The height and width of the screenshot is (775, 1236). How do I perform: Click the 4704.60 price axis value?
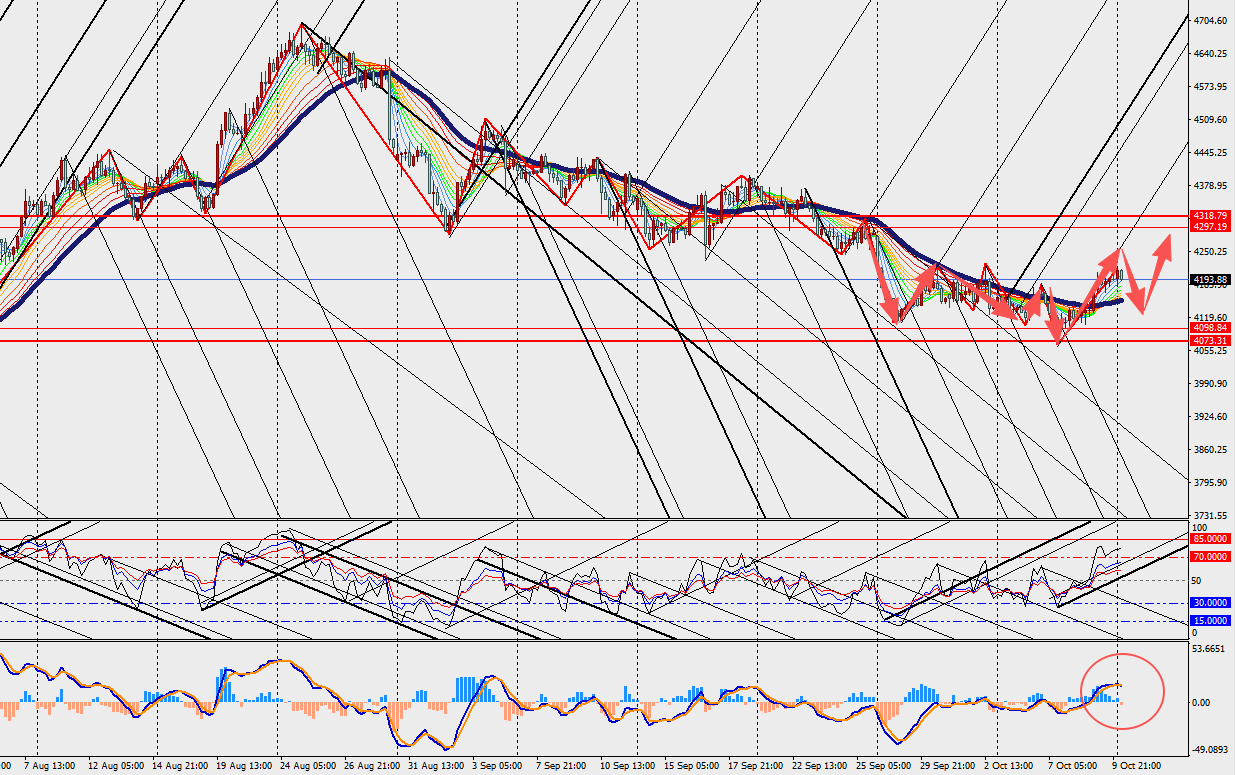point(1211,20)
